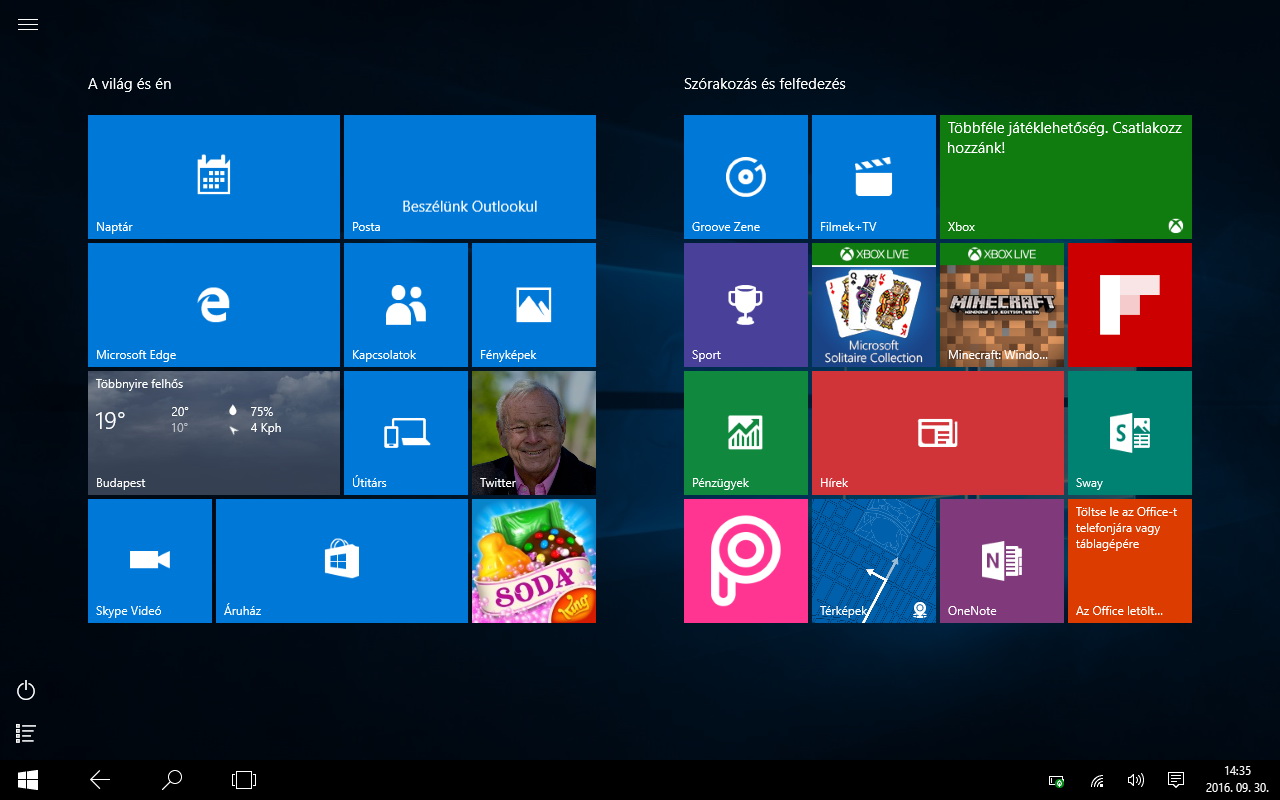Open the power options button
Viewport: 1280px width, 800px height.
click(27, 690)
